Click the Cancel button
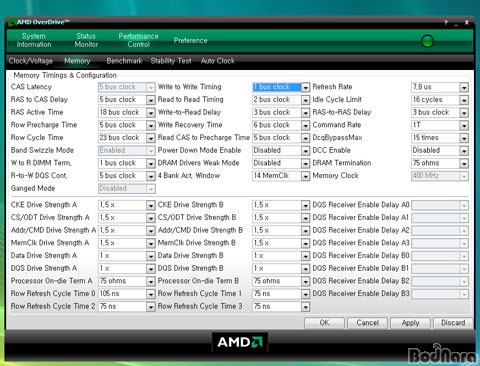 tap(367, 323)
